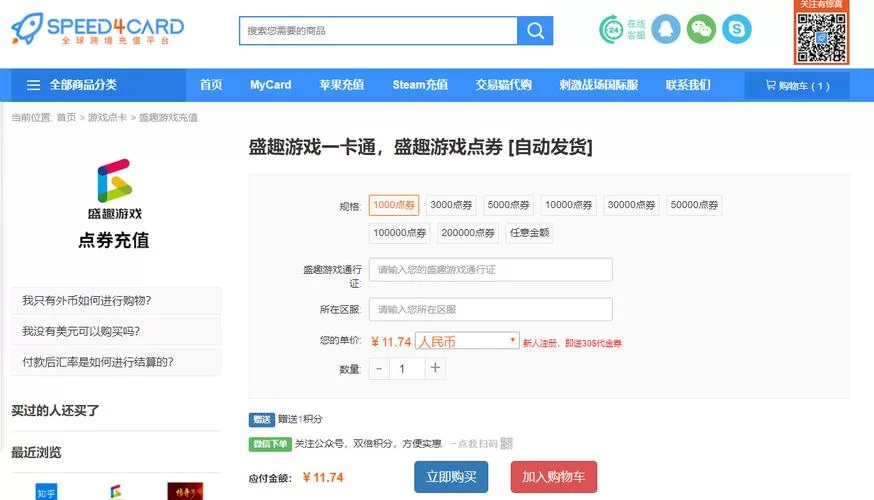Select the 10000点券 specification option
The image size is (874, 500).
coord(569,205)
